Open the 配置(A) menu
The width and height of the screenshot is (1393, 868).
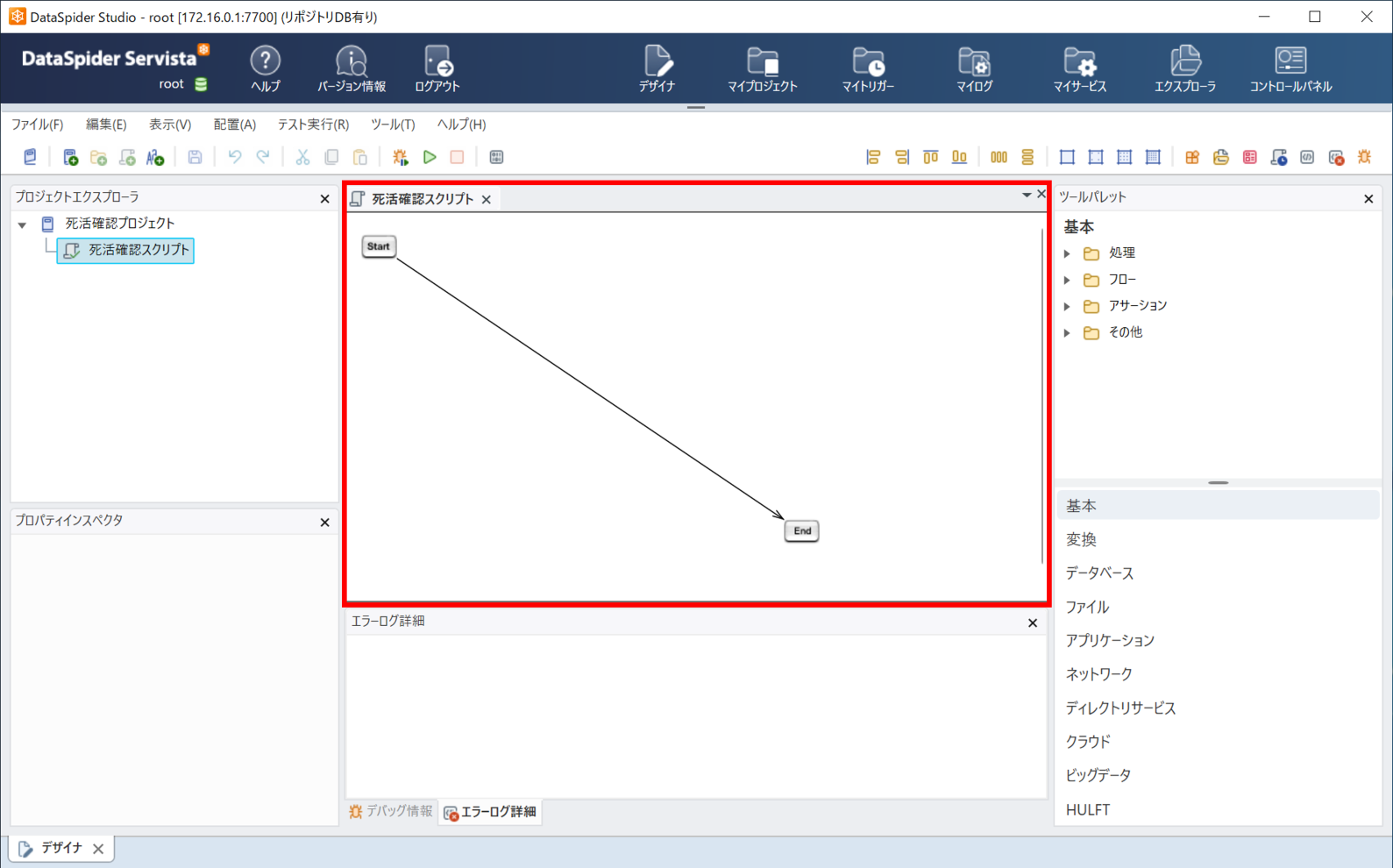[234, 125]
